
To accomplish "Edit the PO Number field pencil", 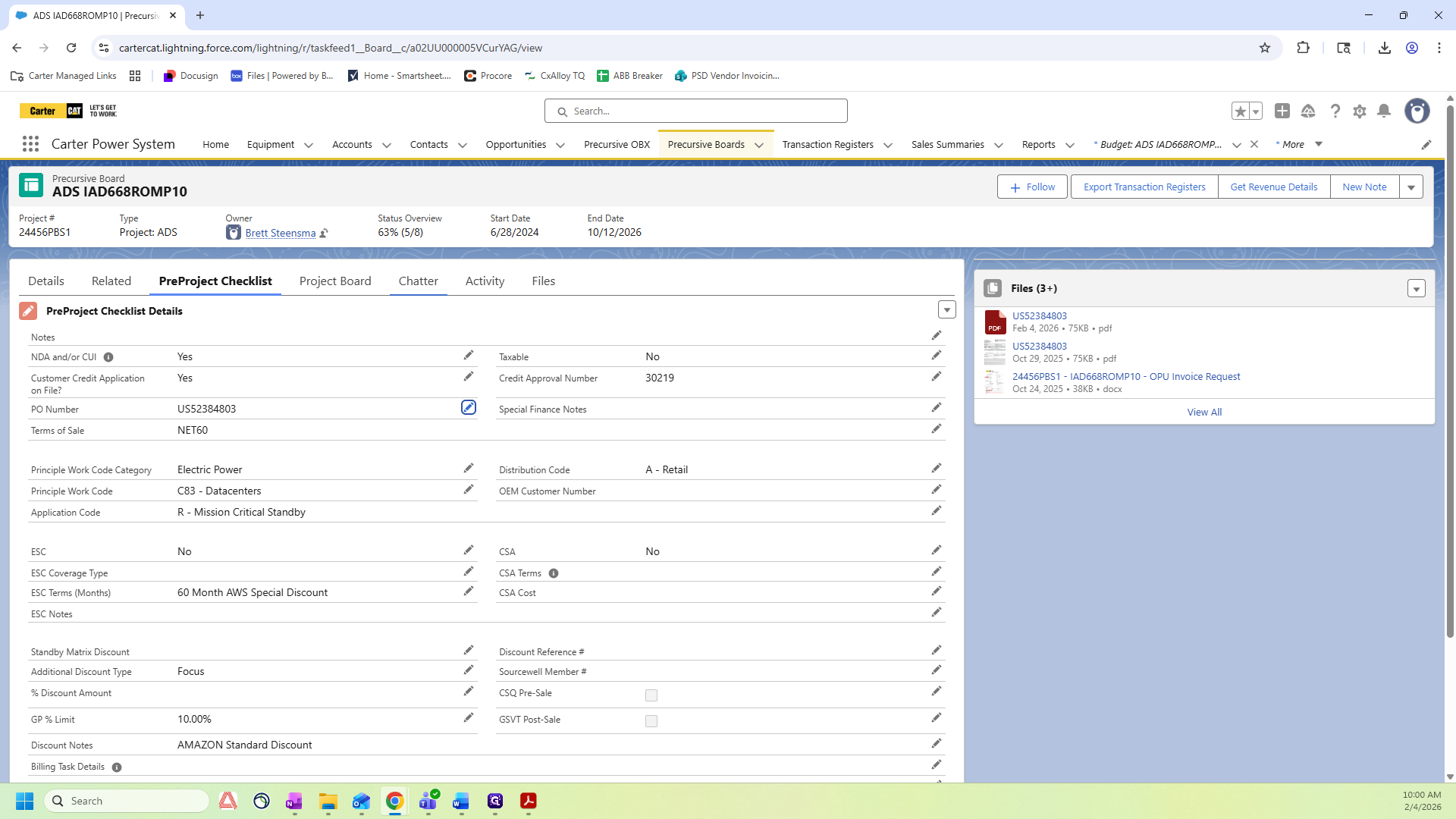I will tap(469, 408).
